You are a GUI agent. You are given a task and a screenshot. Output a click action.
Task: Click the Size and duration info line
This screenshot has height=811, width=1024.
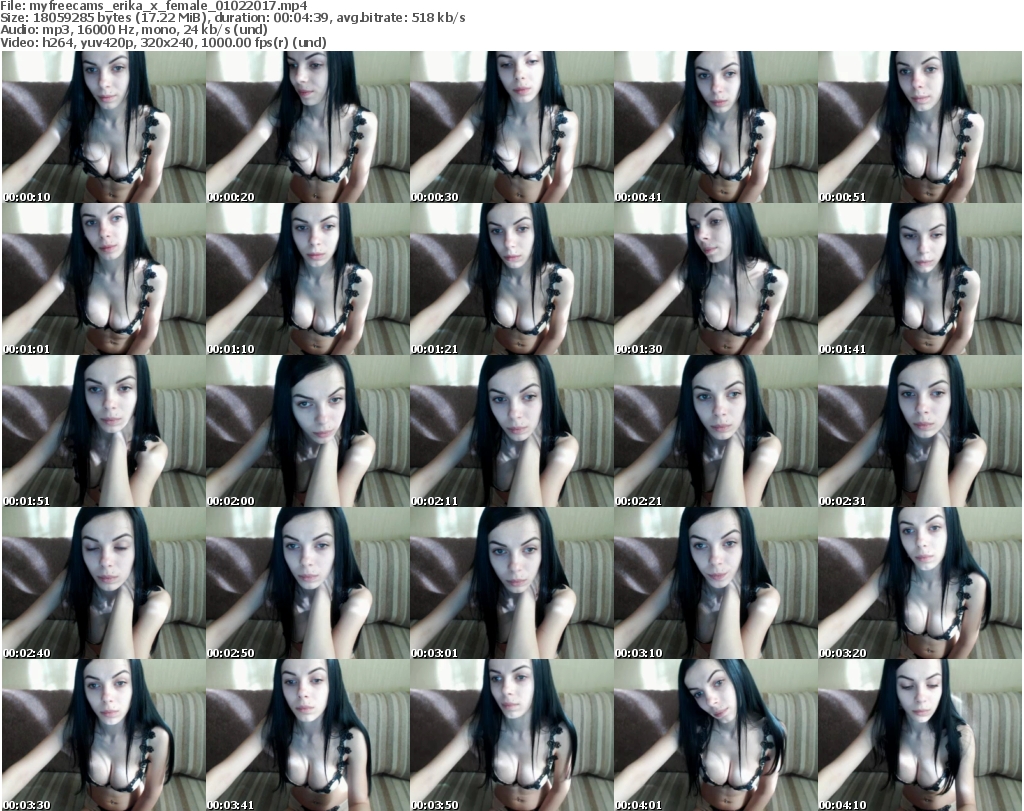[232, 18]
